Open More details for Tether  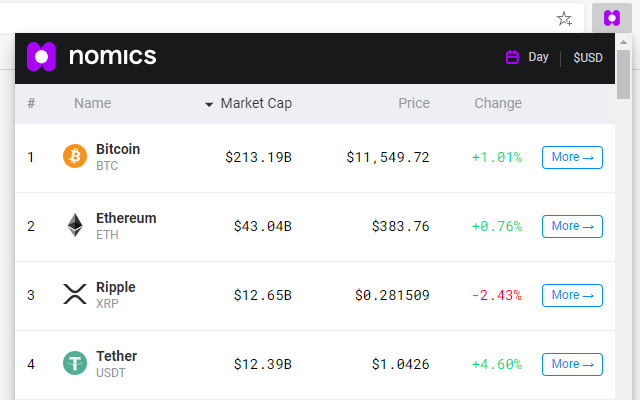tap(572, 364)
